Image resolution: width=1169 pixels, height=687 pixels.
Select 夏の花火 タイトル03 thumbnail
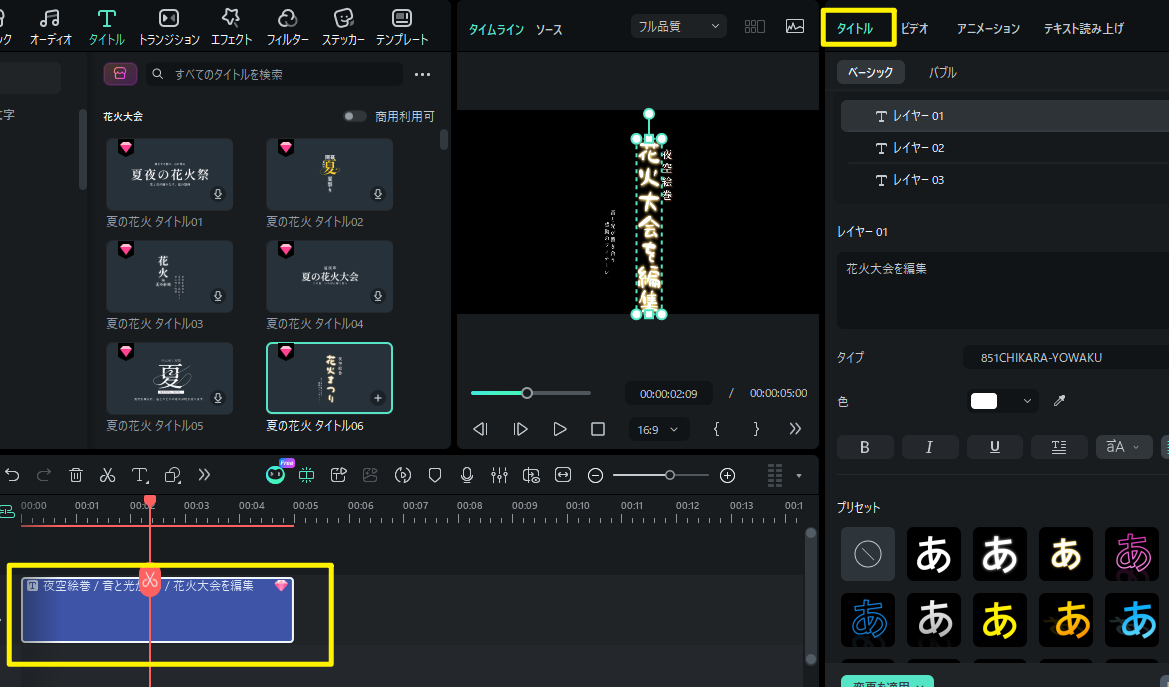coord(169,276)
